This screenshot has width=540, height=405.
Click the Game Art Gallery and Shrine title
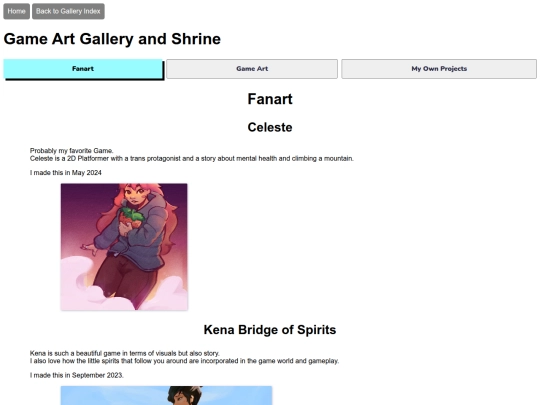pos(112,39)
